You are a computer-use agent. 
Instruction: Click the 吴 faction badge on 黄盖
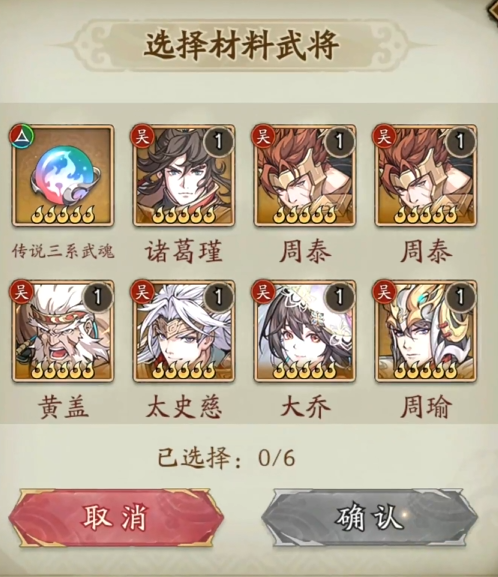point(21,292)
